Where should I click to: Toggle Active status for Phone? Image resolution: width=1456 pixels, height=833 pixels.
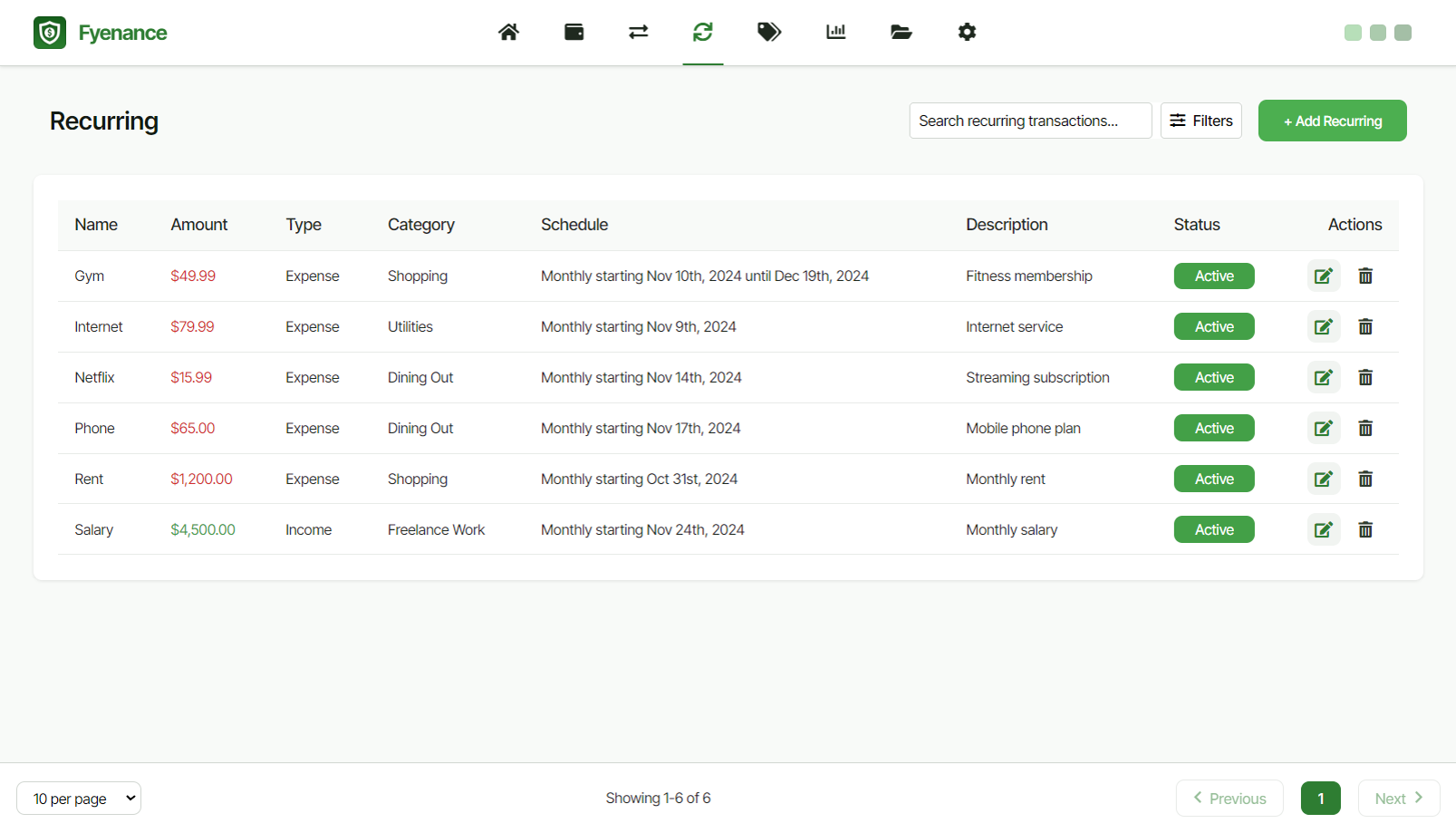click(1213, 428)
